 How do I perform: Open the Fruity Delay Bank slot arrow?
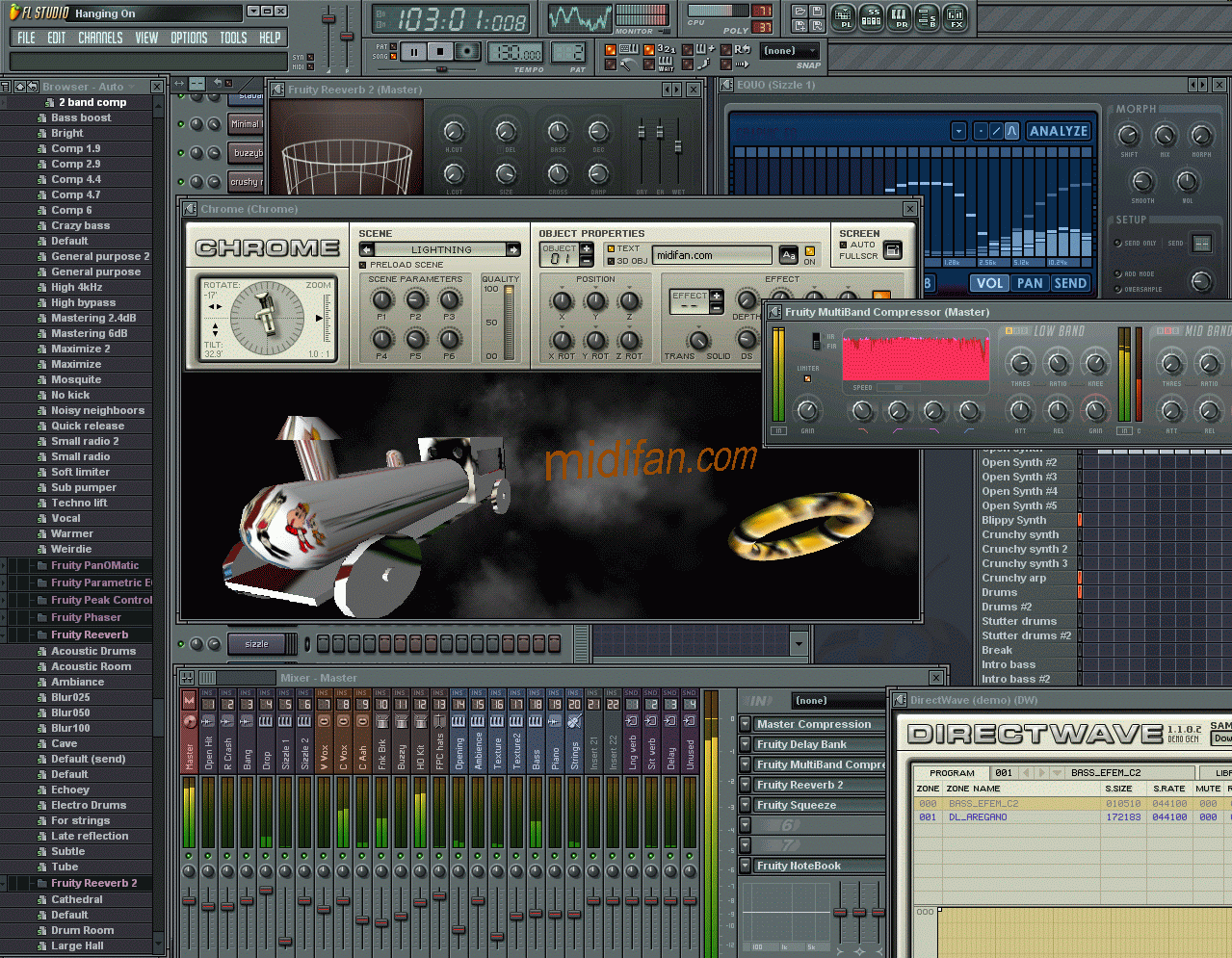(745, 744)
